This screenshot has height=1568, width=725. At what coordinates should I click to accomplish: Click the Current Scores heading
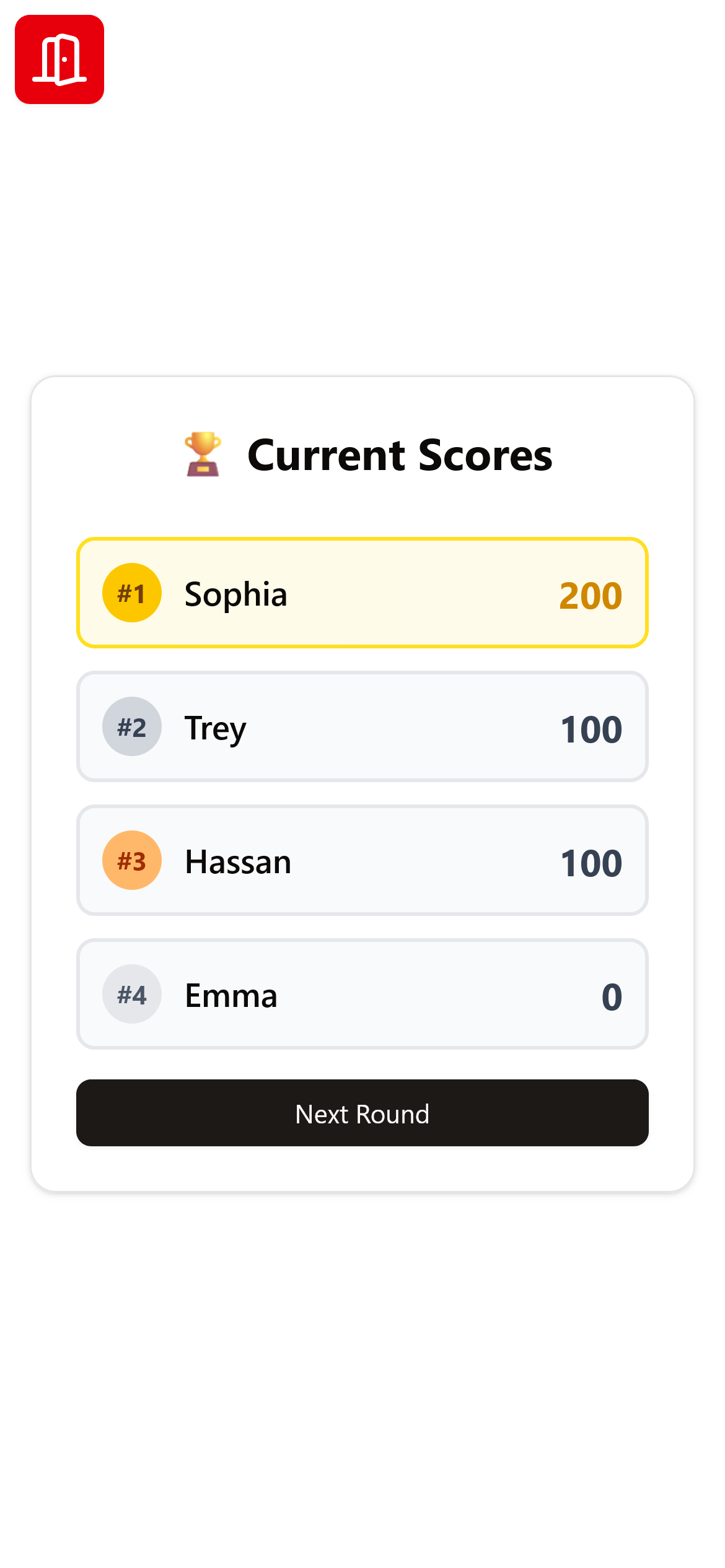point(400,456)
